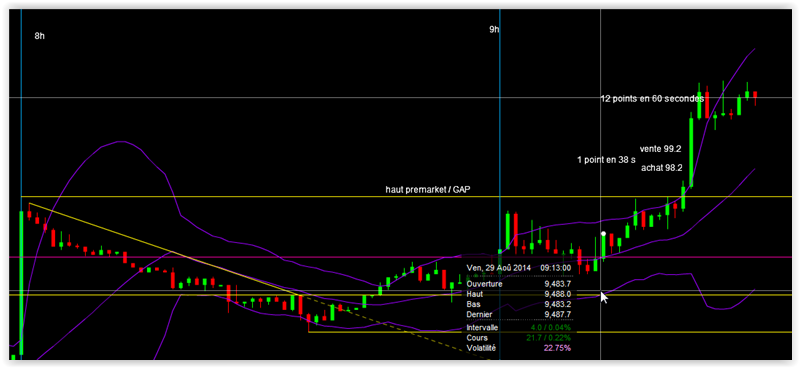Click the volatility value "22.75%"

tap(558, 348)
